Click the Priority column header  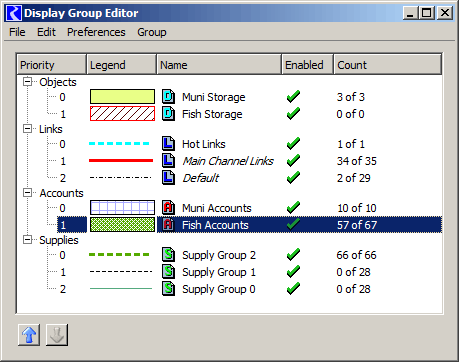pos(51,65)
